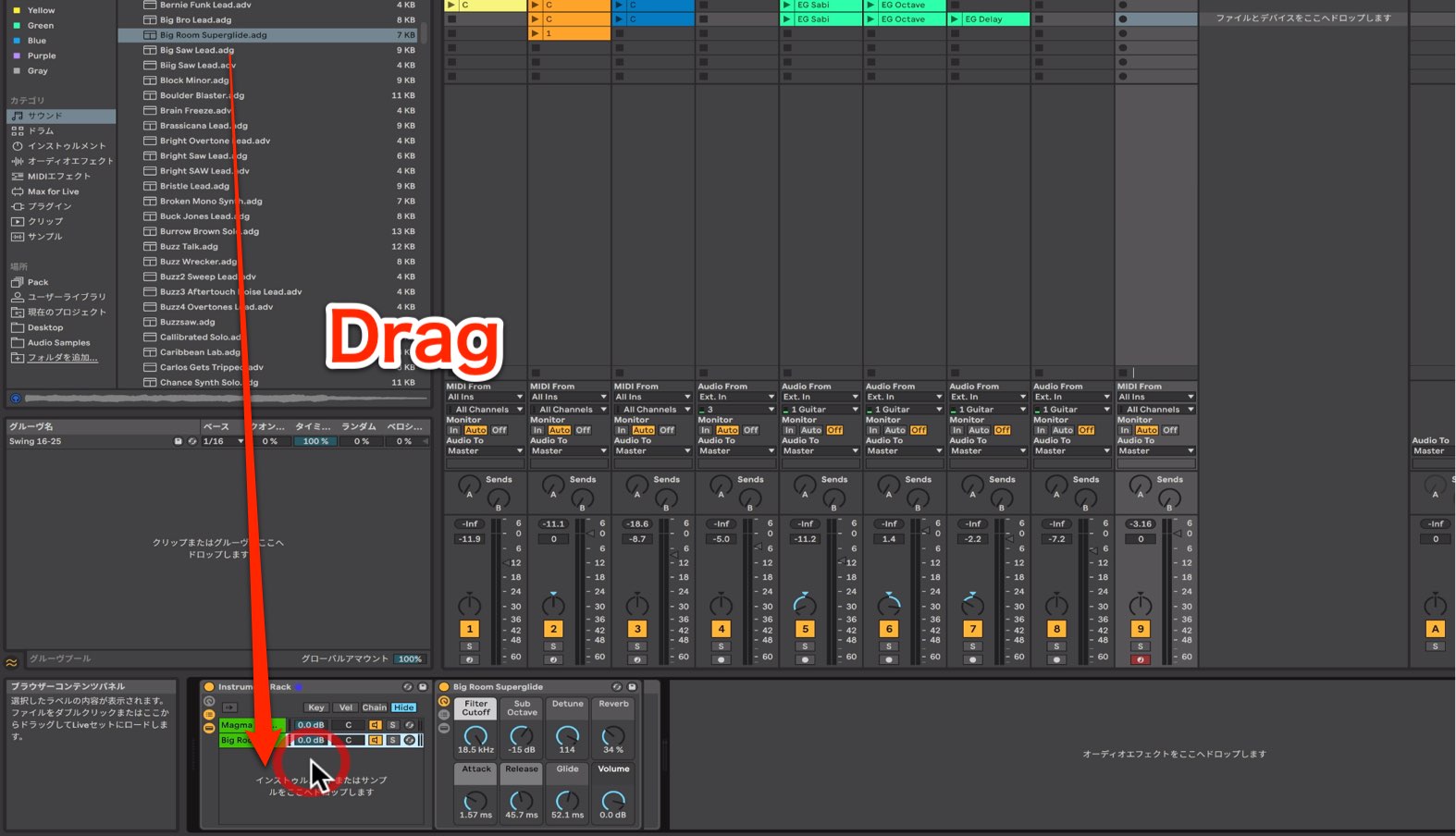Solo the Big Room chain
The image size is (1456, 836).
392,740
